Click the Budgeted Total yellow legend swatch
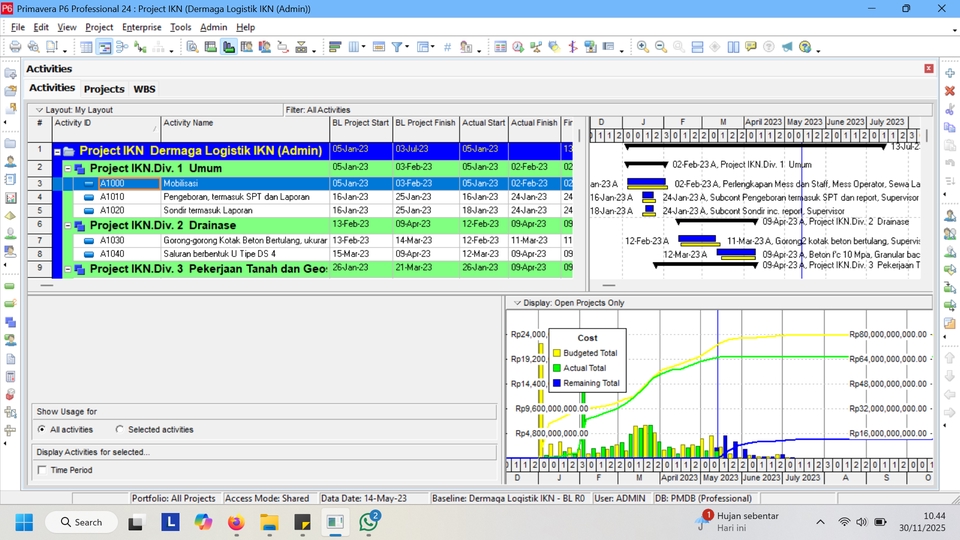 click(557, 353)
